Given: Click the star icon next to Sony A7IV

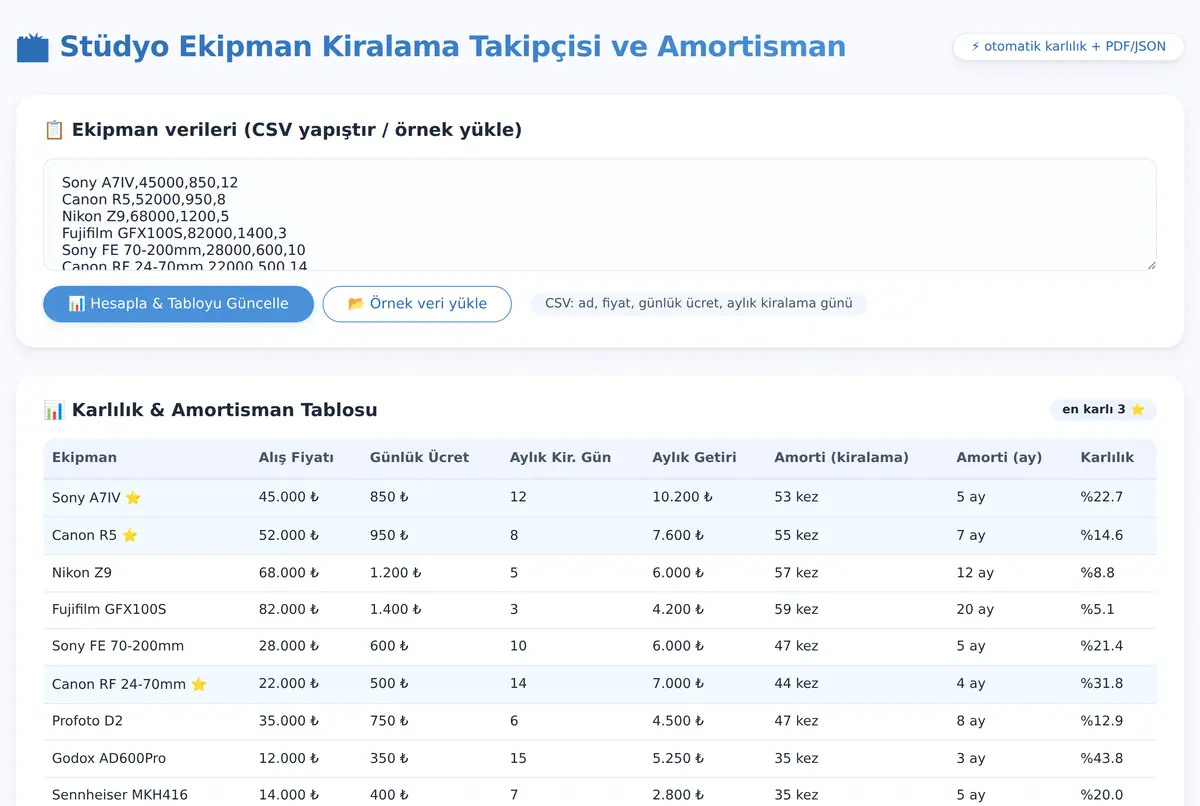Looking at the screenshot, I should pyautogui.click(x=133, y=497).
